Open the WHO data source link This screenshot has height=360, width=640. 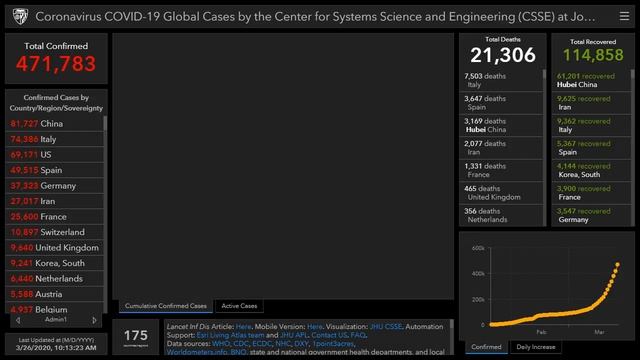[221, 344]
